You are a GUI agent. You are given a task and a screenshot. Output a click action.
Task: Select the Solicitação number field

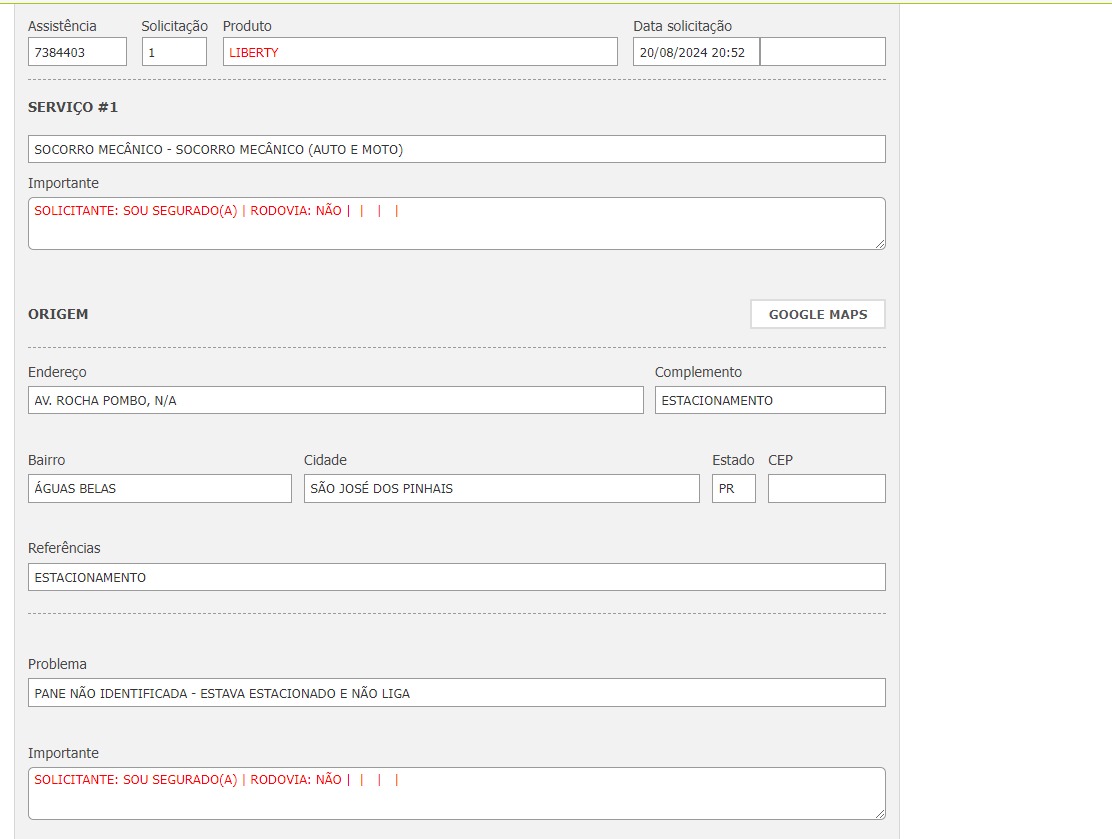(174, 52)
